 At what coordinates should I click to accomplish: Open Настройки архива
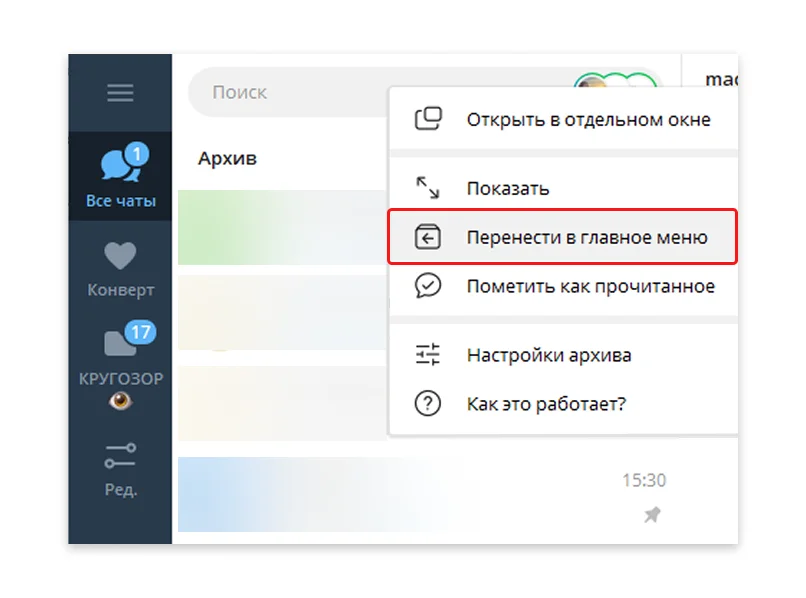[563, 355]
